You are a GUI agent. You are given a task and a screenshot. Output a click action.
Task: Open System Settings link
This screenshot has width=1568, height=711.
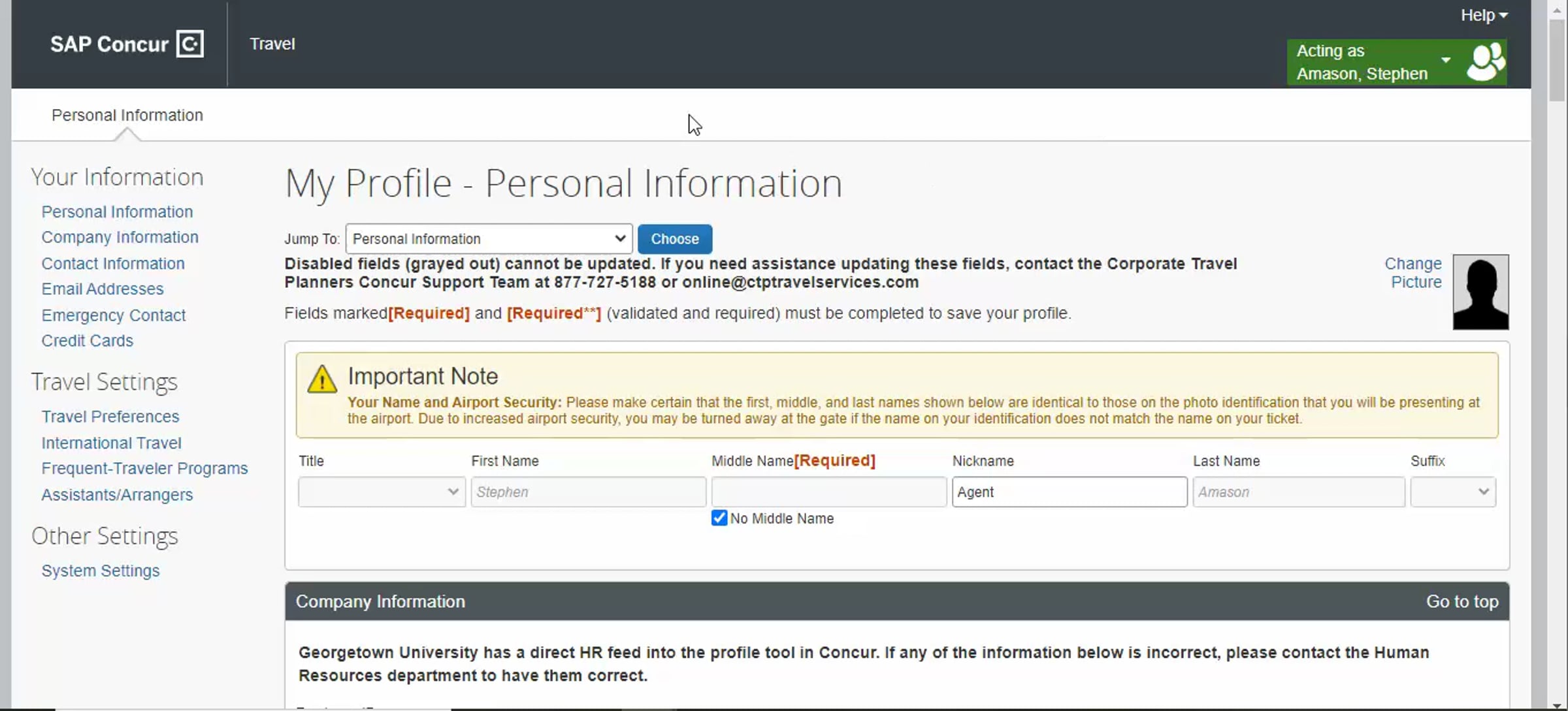[100, 571]
